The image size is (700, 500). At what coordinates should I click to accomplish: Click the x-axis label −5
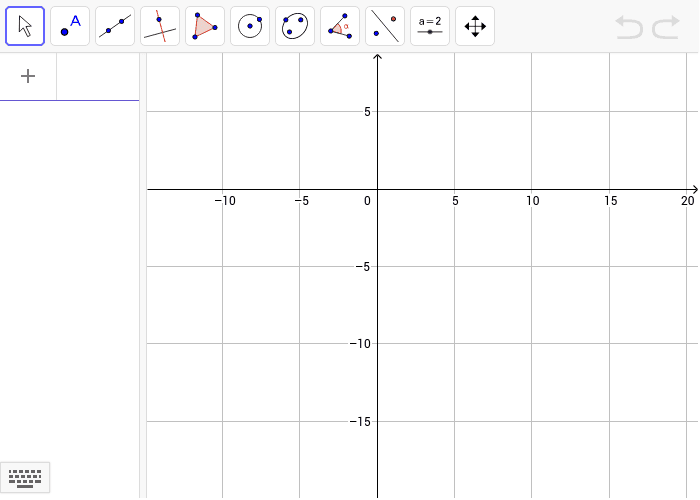click(x=302, y=201)
